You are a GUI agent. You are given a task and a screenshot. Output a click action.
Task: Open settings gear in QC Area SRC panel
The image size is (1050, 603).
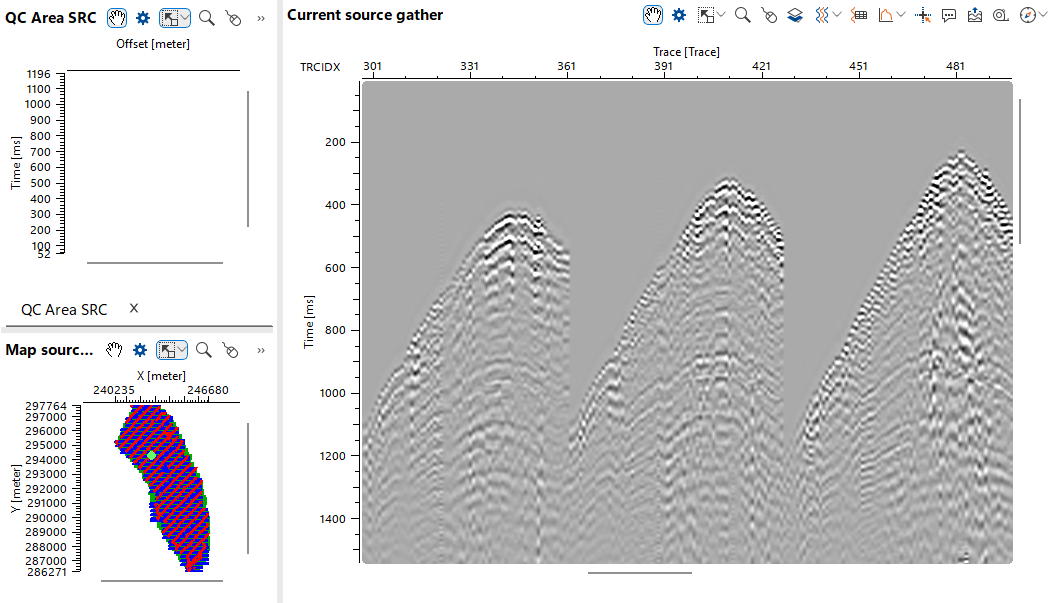[143, 18]
